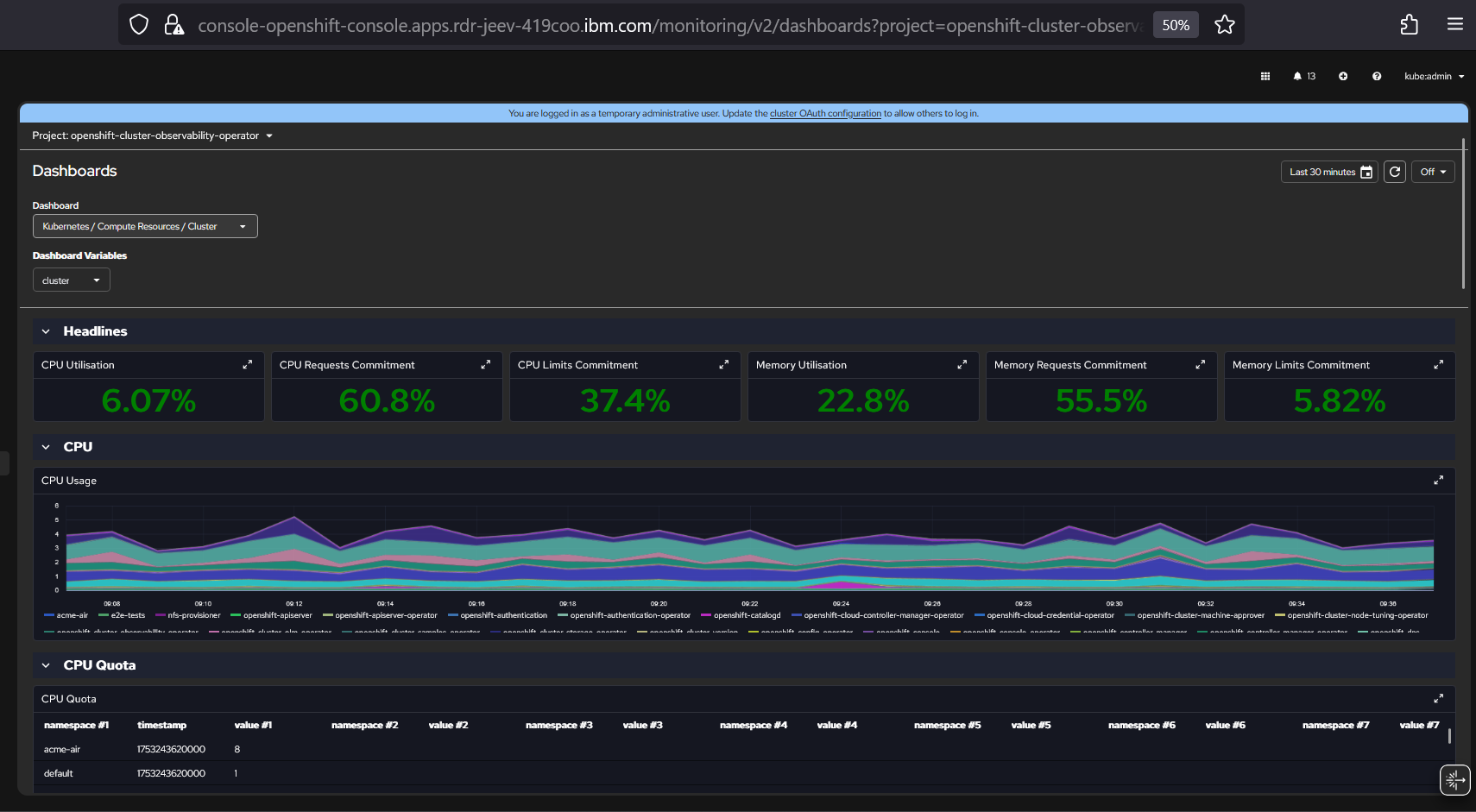Collapse the Headlines section
The image size is (1476, 812).
(x=46, y=331)
